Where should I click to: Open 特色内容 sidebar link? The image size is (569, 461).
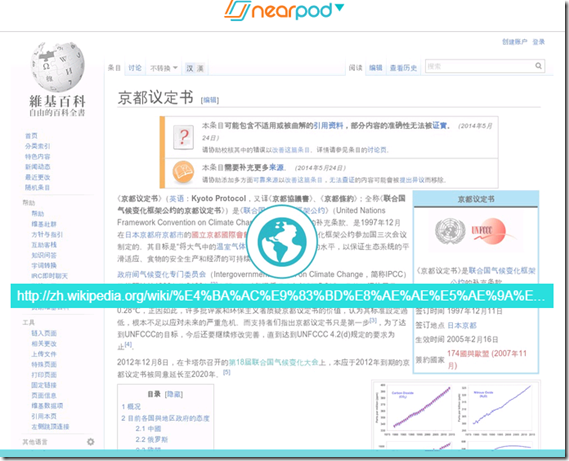click(37, 156)
